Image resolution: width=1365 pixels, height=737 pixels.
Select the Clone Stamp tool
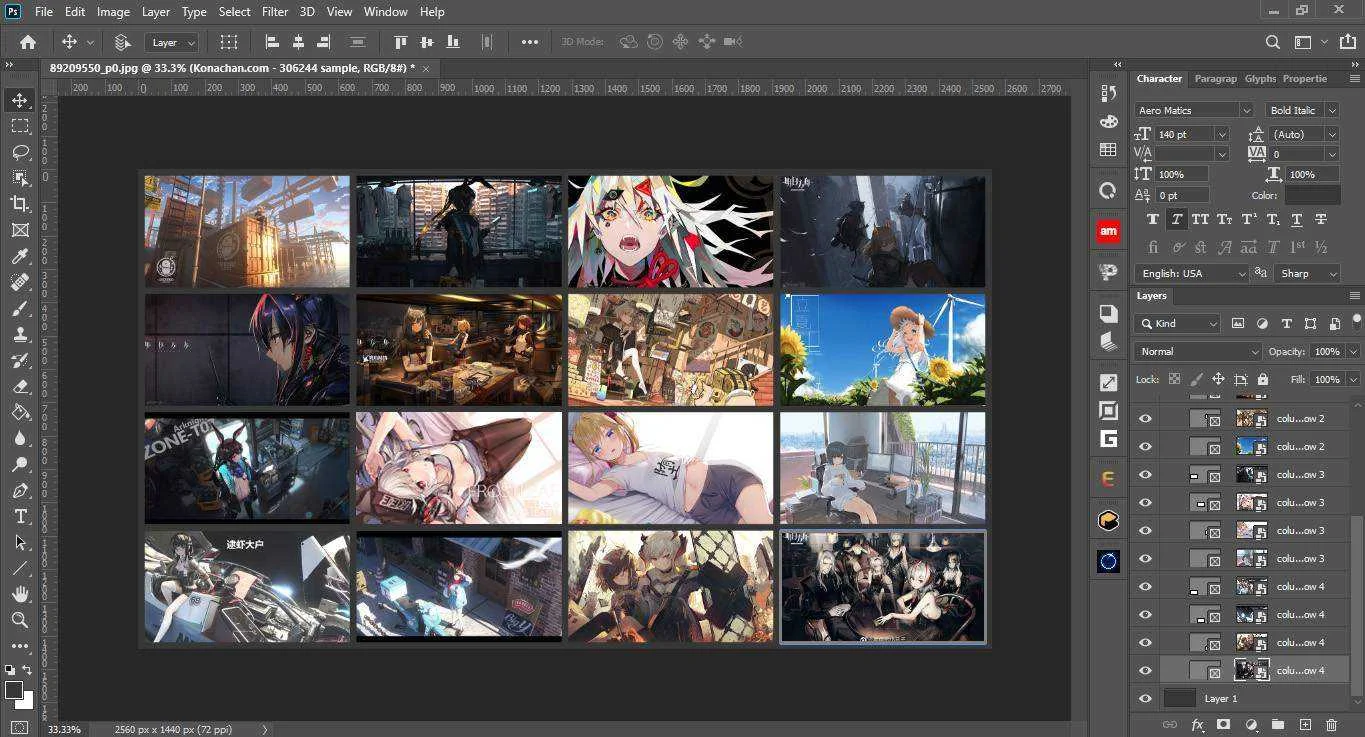click(20, 334)
